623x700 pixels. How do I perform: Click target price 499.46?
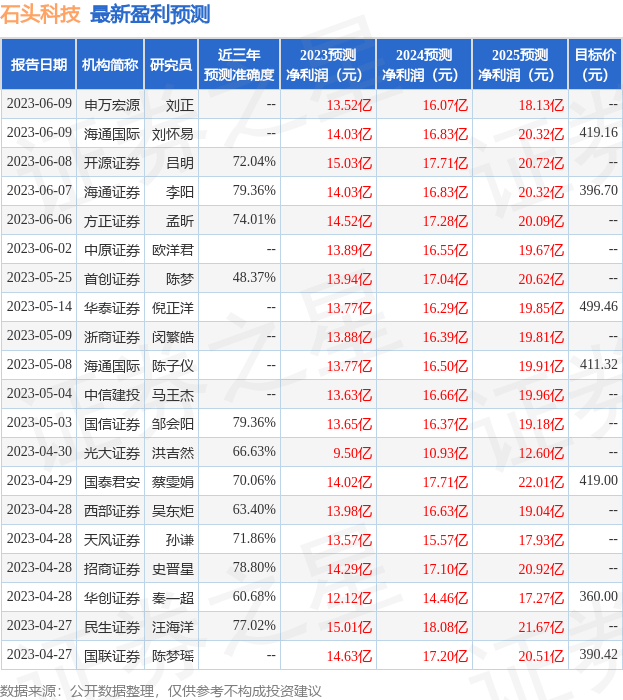tap(598, 307)
